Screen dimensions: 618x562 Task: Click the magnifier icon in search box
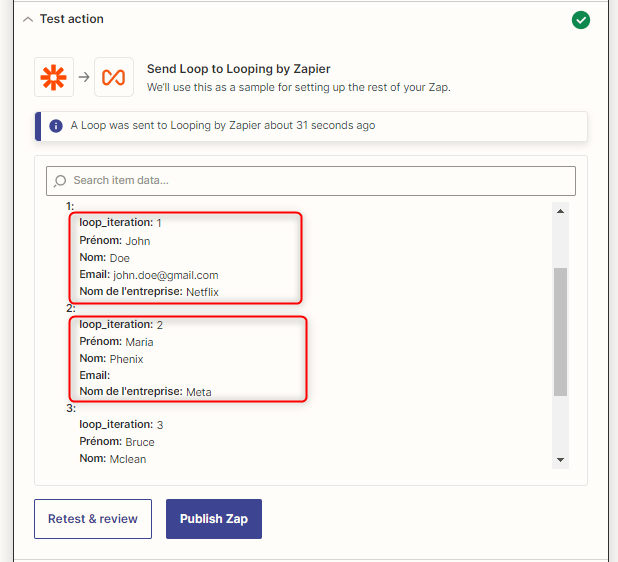pyautogui.click(x=60, y=181)
